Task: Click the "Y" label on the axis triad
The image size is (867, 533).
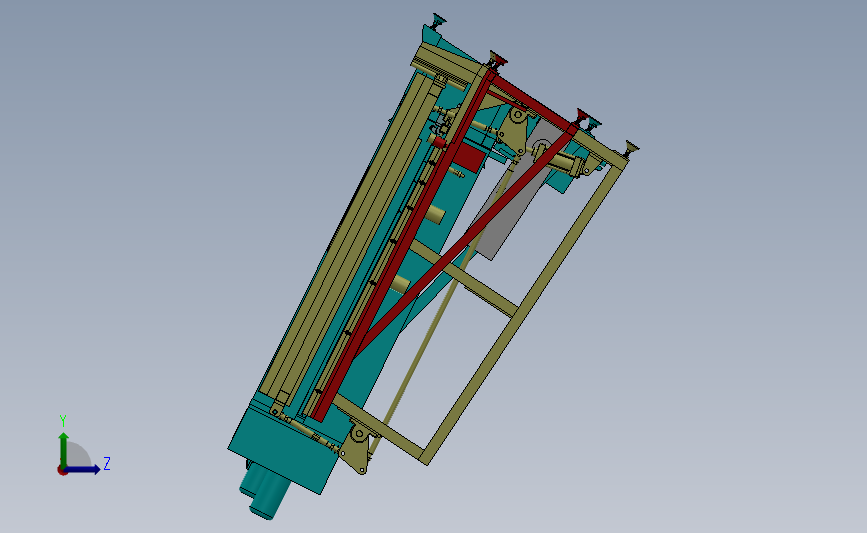Action: (63, 421)
